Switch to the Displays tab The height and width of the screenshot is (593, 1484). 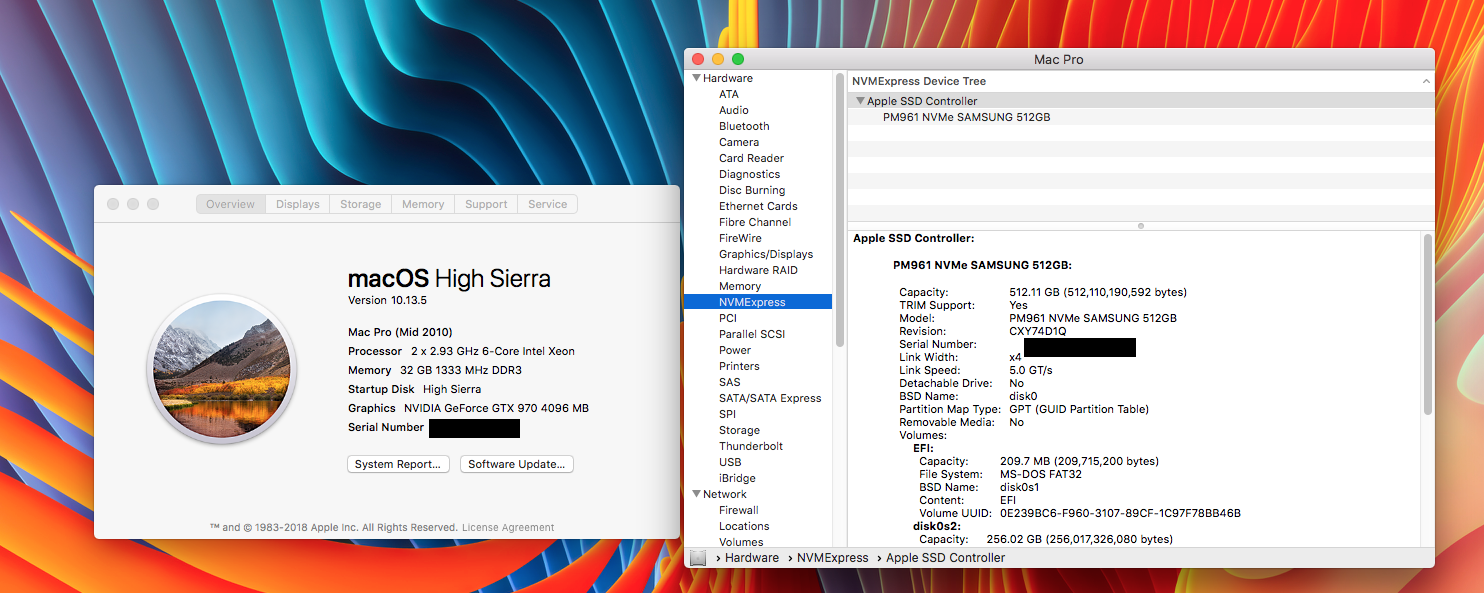pyautogui.click(x=298, y=204)
